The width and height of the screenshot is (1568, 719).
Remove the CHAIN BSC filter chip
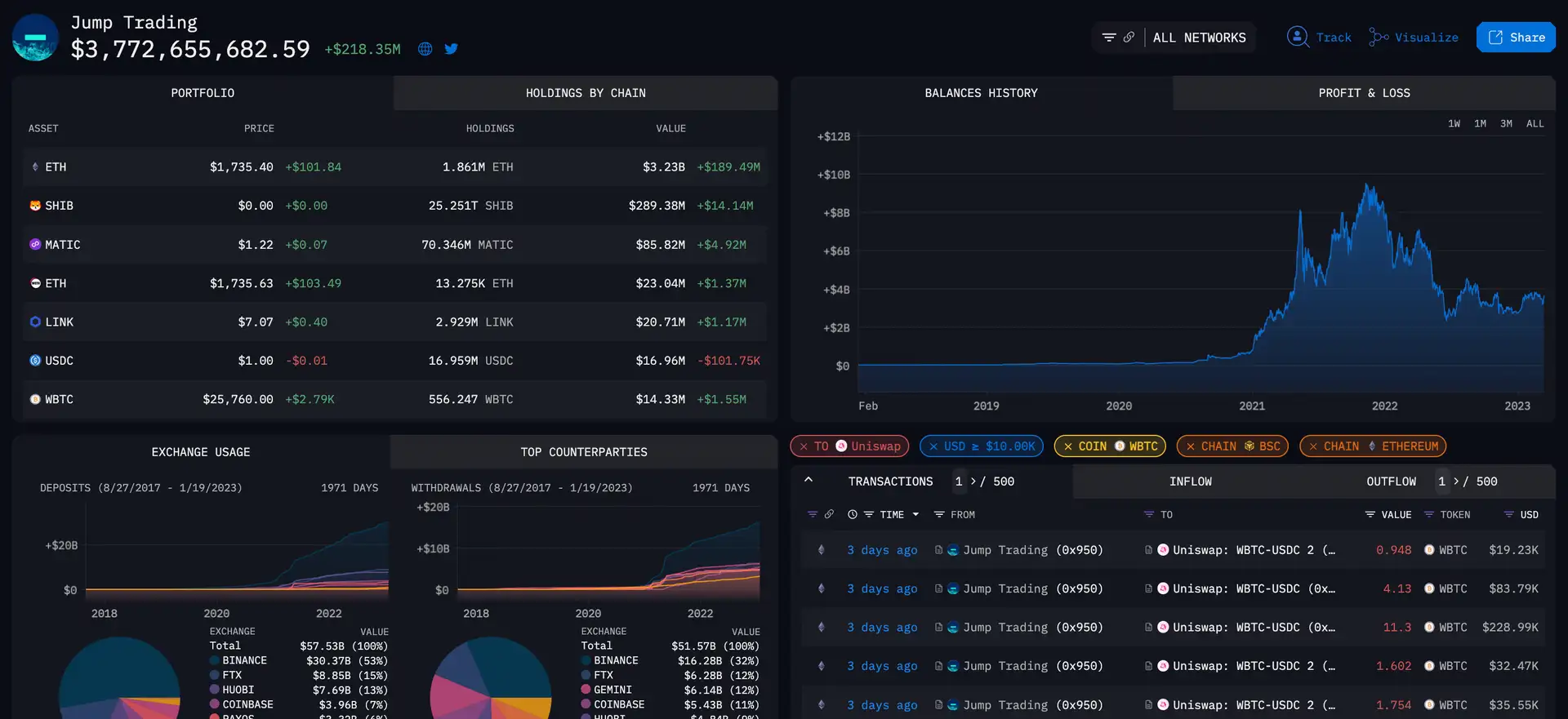point(1191,446)
